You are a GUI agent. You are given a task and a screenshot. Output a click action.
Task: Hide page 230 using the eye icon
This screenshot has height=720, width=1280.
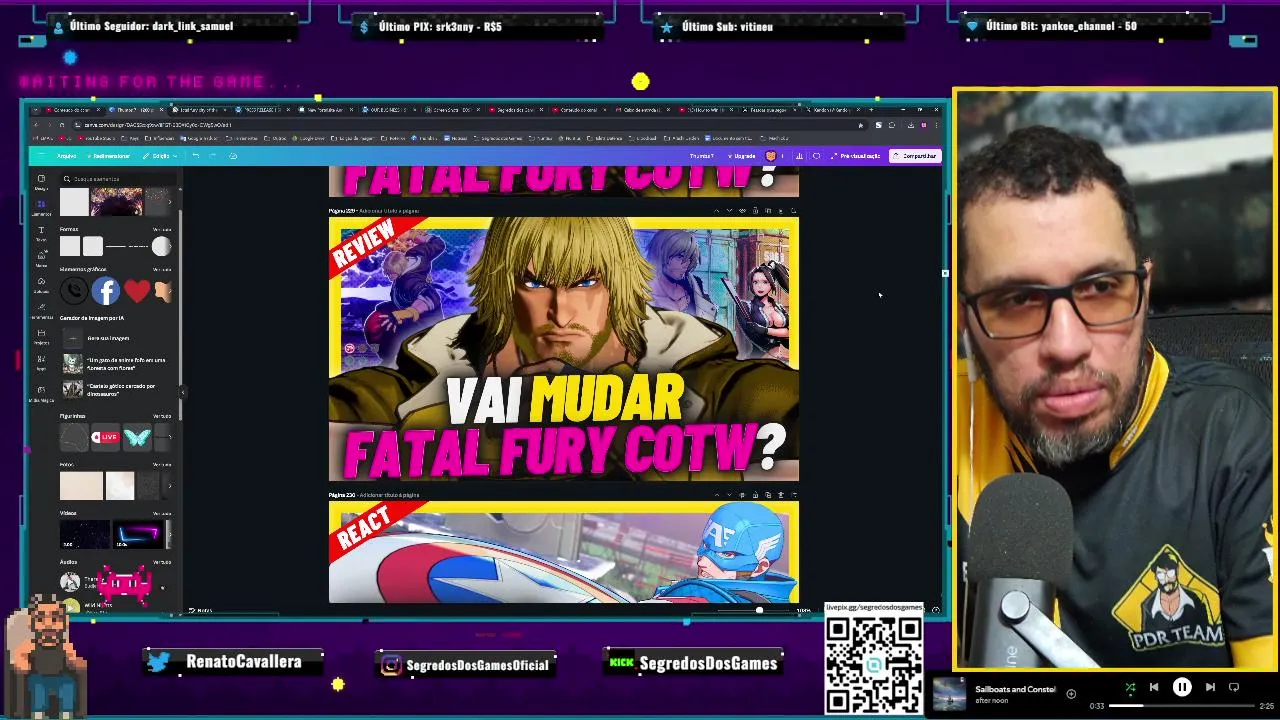click(742, 495)
